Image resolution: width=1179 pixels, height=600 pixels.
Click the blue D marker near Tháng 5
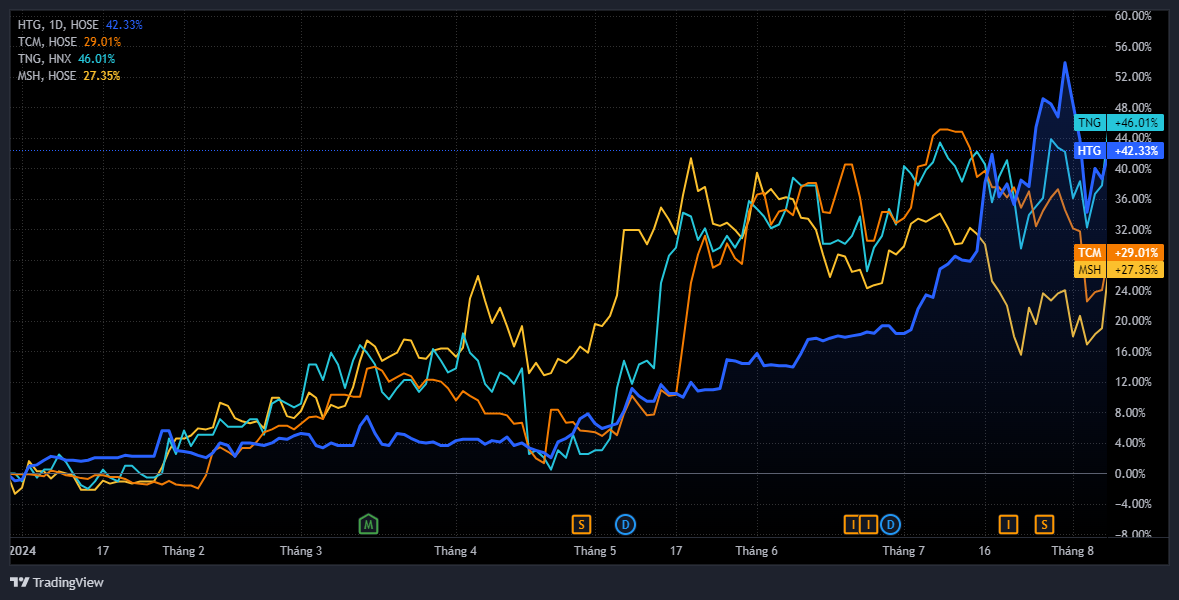pyautogui.click(x=625, y=523)
